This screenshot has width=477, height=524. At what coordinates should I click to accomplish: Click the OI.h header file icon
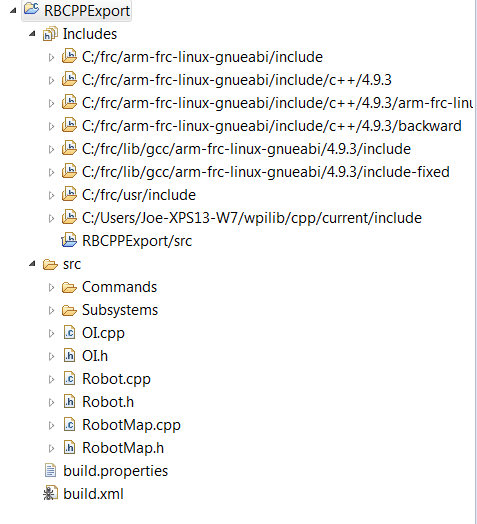click(69, 356)
